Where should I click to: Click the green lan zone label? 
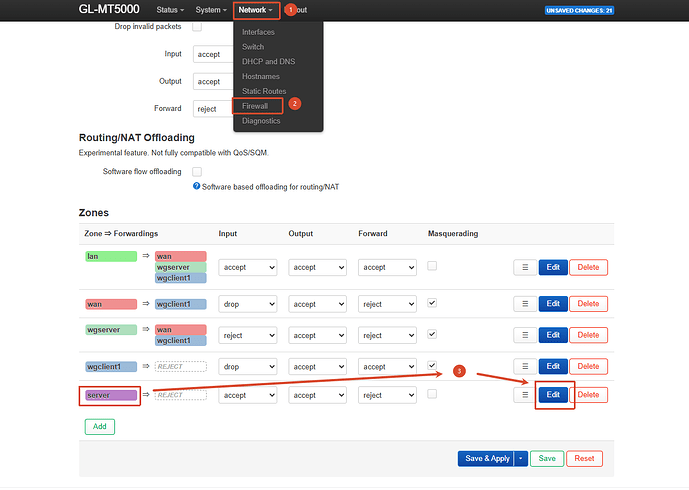pyautogui.click(x=111, y=256)
